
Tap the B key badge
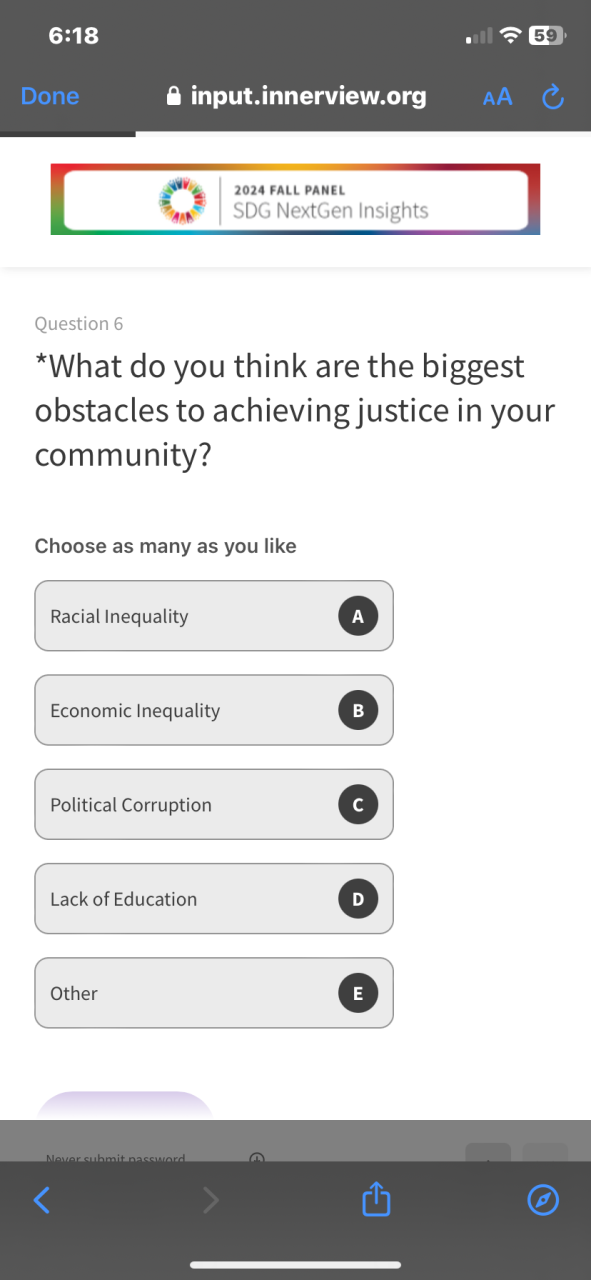click(358, 711)
